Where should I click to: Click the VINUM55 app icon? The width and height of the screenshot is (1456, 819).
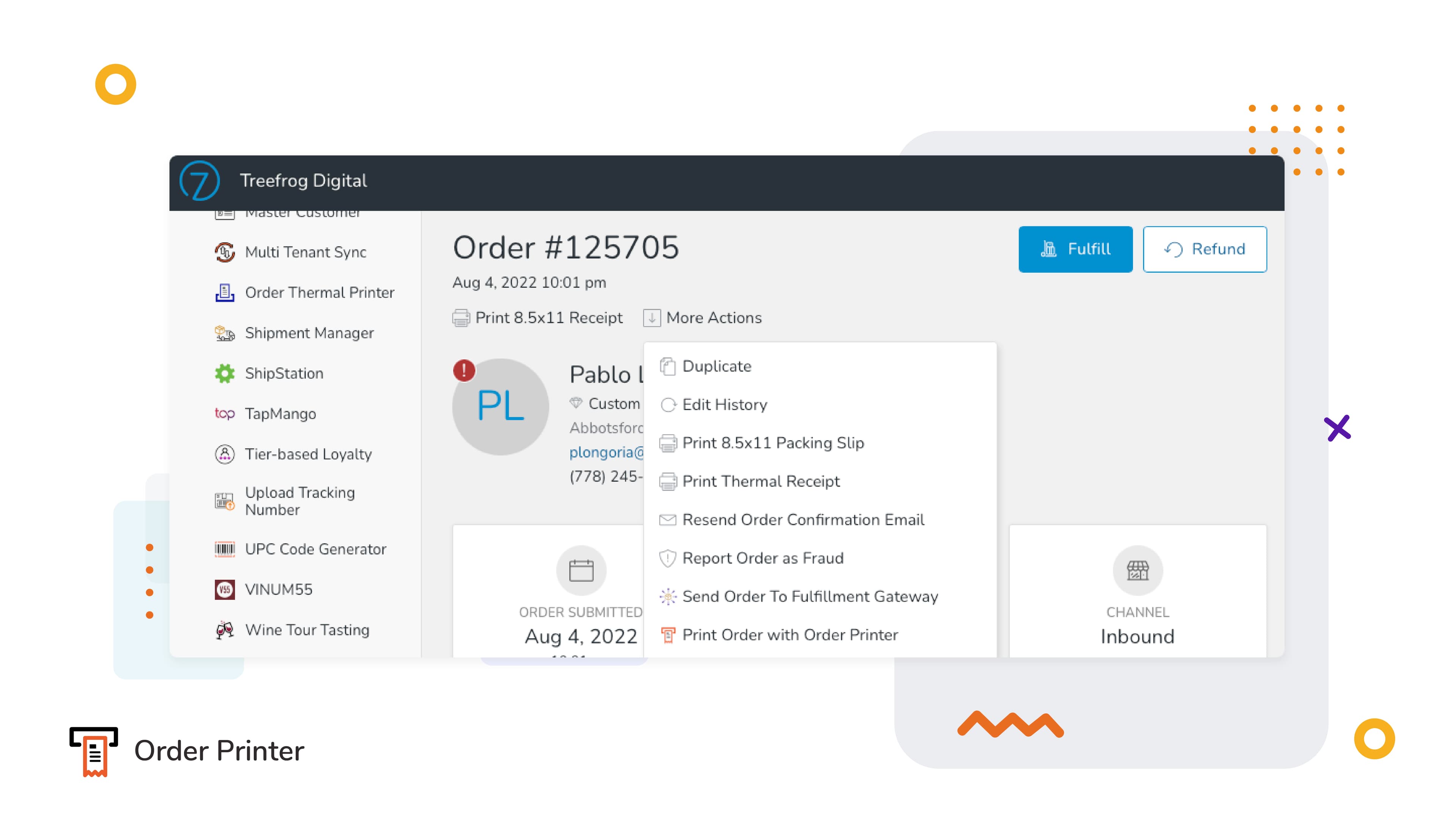coord(224,590)
